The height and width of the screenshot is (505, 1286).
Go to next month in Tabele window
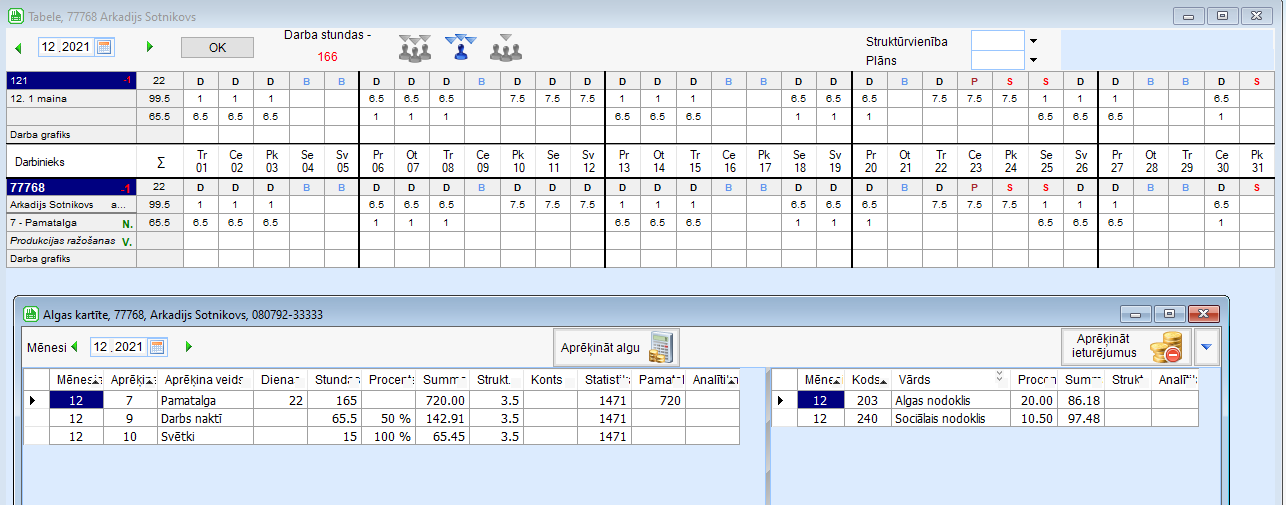tap(150, 47)
